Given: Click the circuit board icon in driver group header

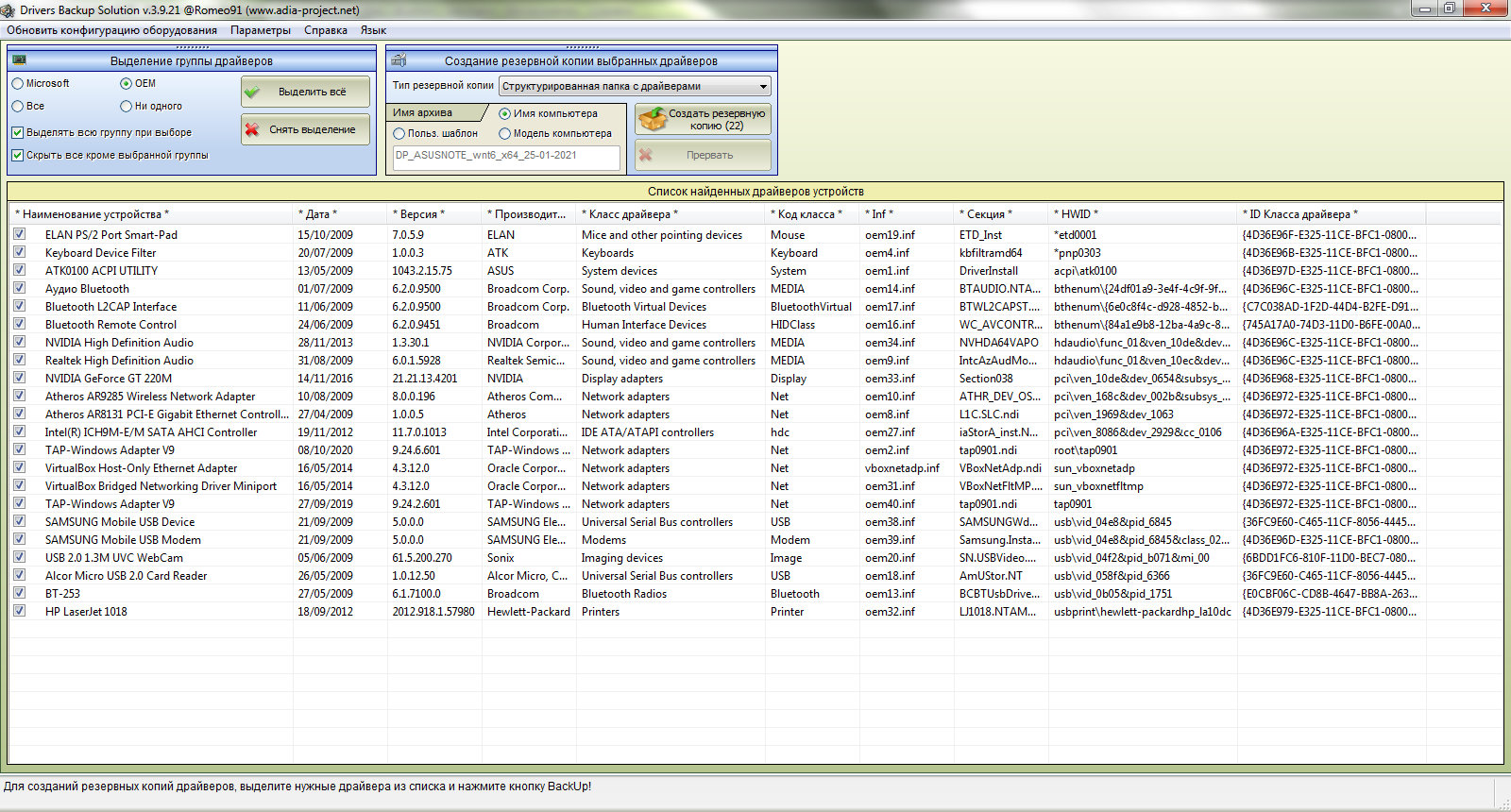Looking at the screenshot, I should [x=19, y=60].
